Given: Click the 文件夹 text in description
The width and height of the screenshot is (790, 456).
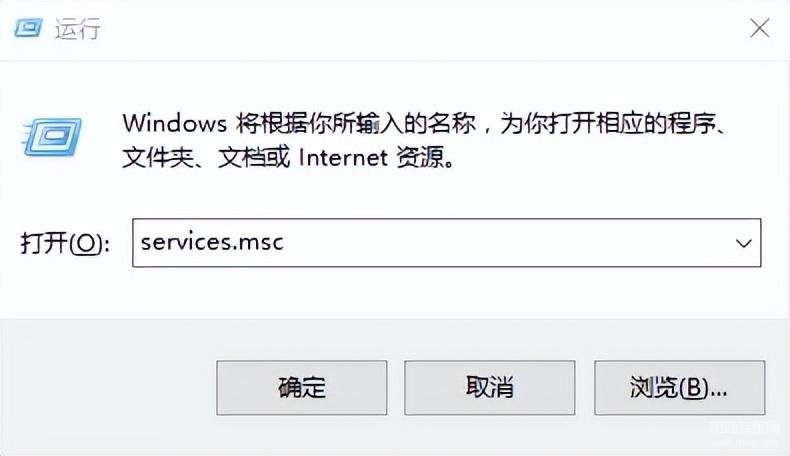Looking at the screenshot, I should 158,158.
